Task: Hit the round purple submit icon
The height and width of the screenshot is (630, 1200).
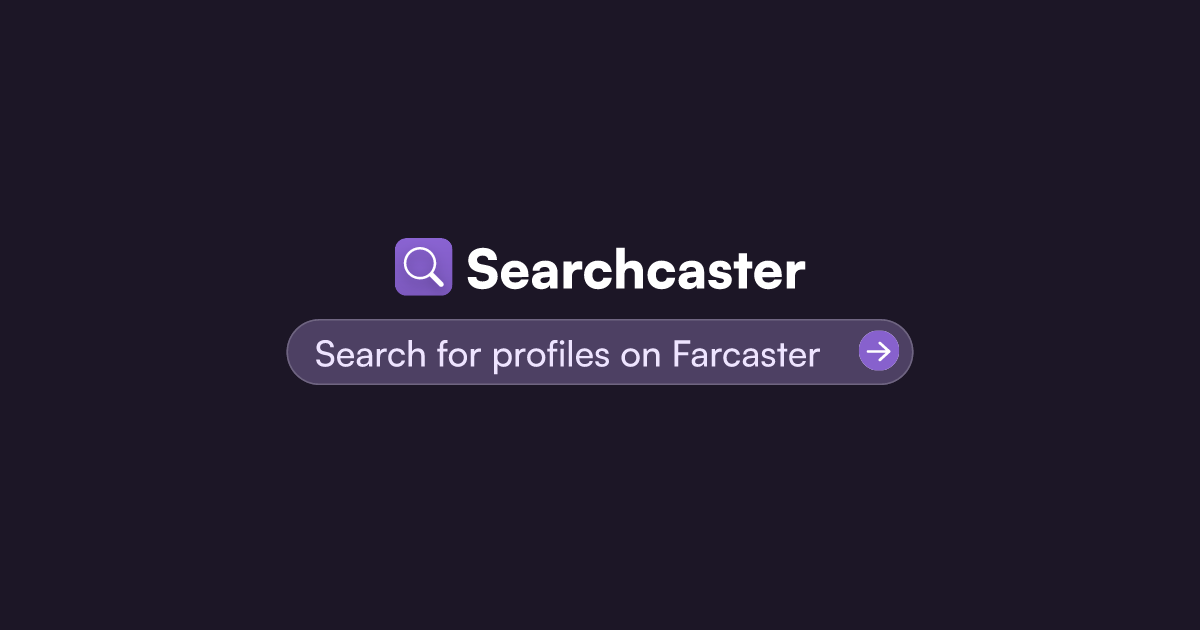Action: [x=879, y=351]
